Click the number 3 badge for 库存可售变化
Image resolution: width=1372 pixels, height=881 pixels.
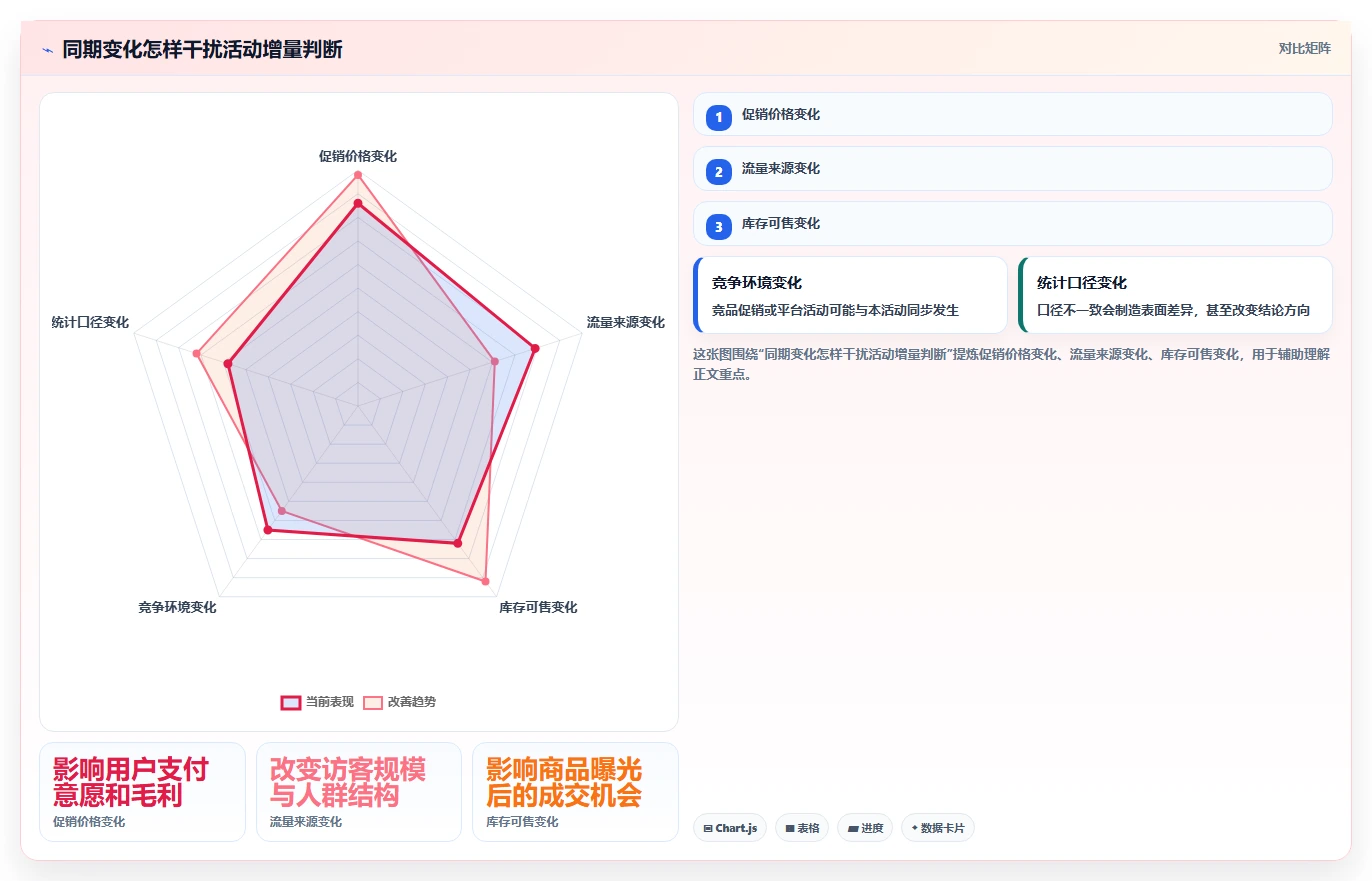718,226
